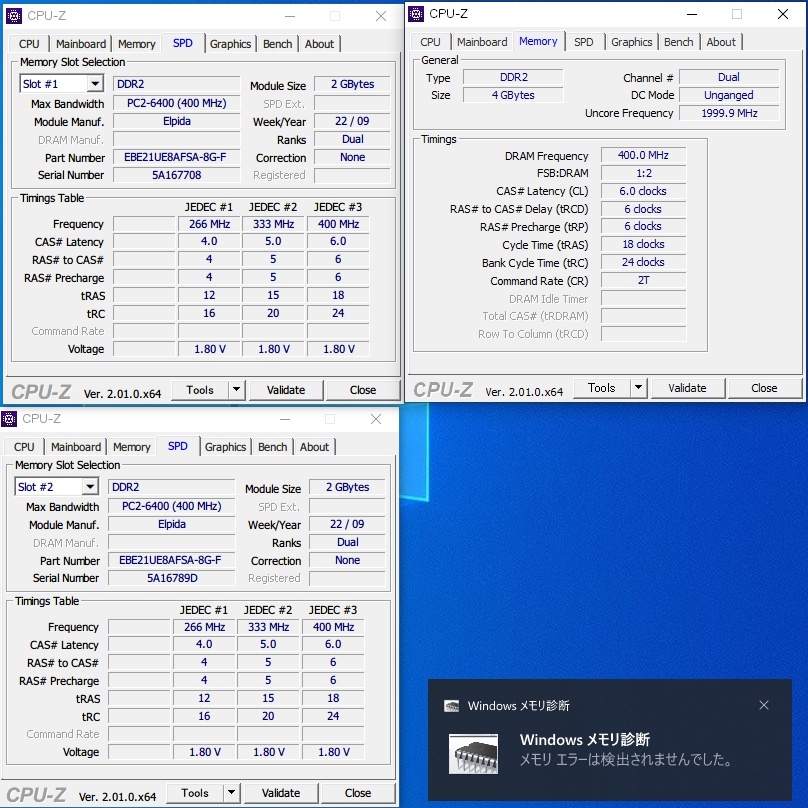Image resolution: width=808 pixels, height=808 pixels.
Task: Open Mainboard tab in Slot #2 window
Action: [x=76, y=447]
